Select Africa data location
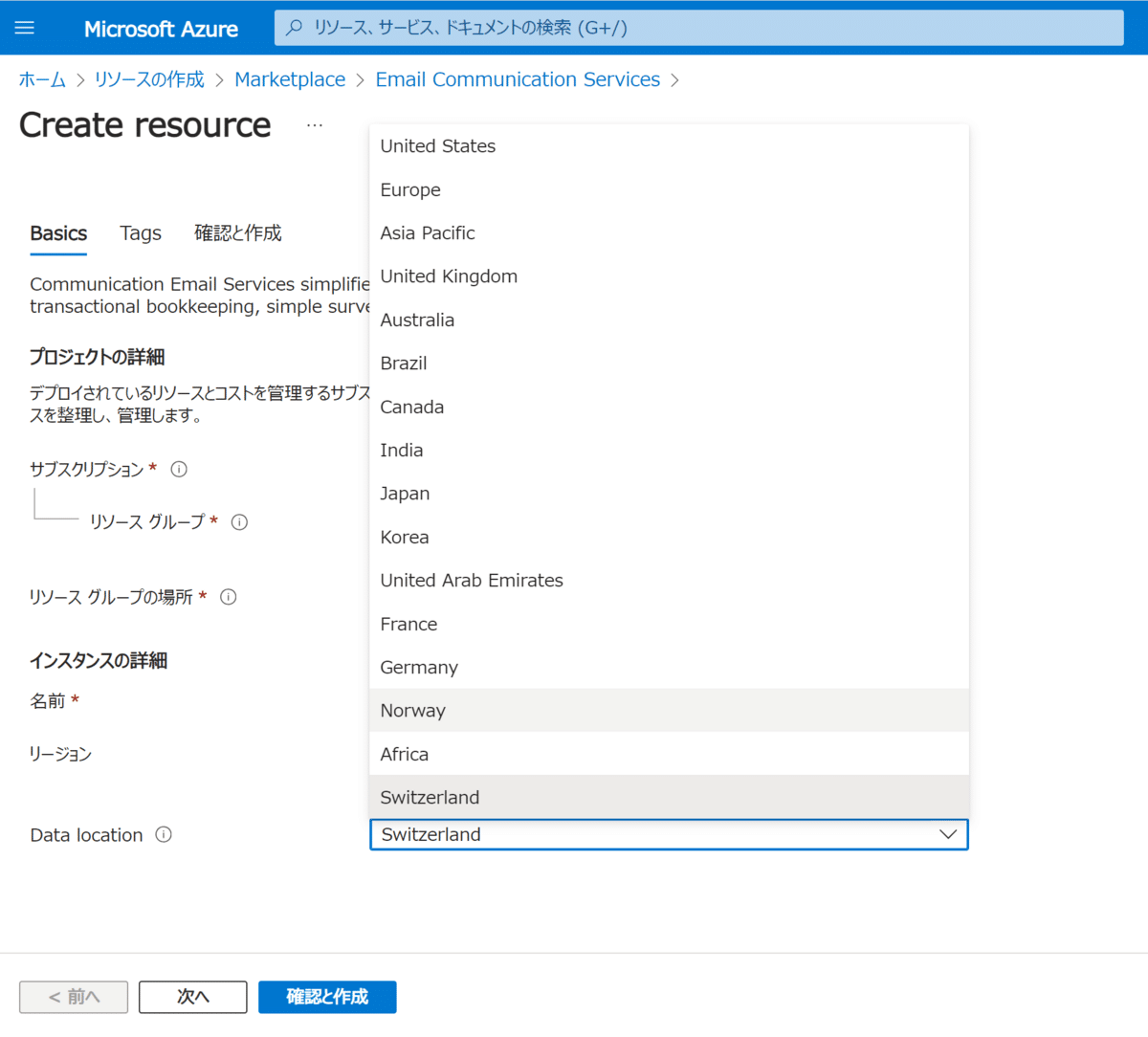1148x1037 pixels. [x=669, y=754]
